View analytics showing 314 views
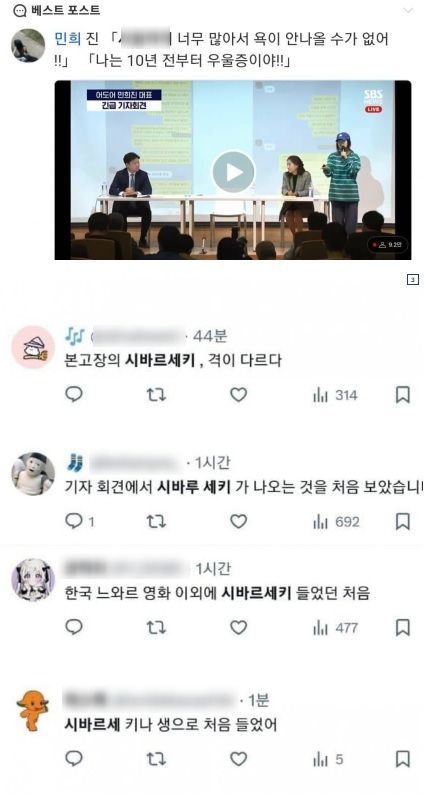The width and height of the screenshot is (425, 794). pos(335,395)
